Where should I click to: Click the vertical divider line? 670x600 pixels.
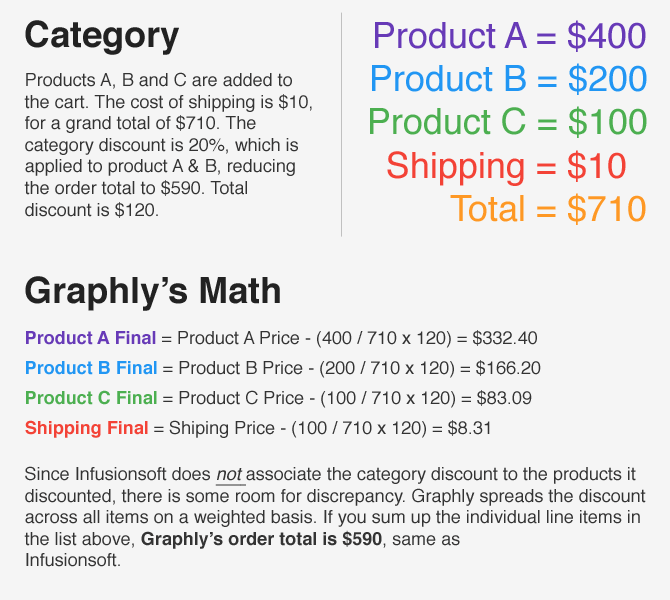click(341, 124)
